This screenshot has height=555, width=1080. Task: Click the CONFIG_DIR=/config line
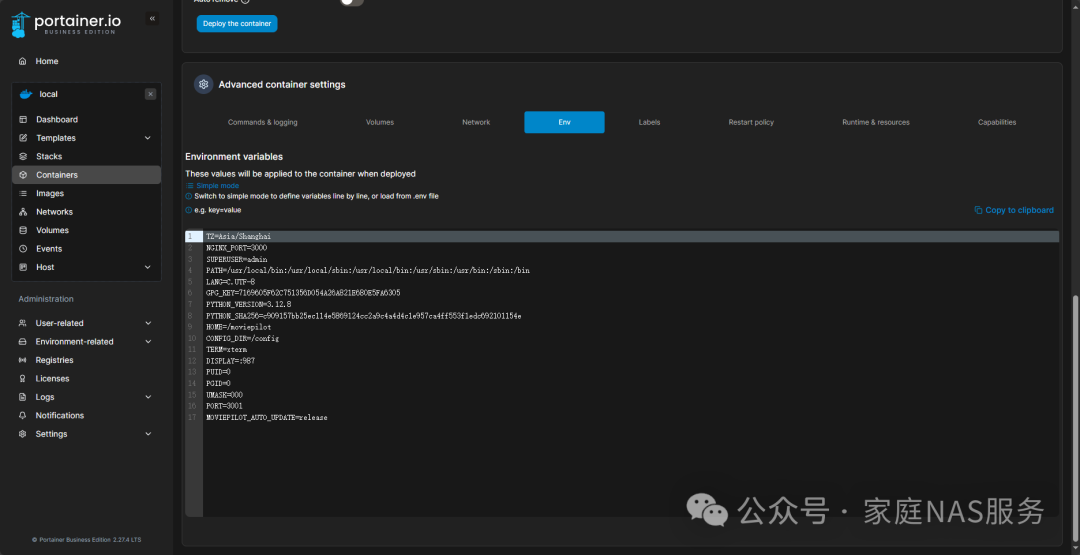point(242,338)
